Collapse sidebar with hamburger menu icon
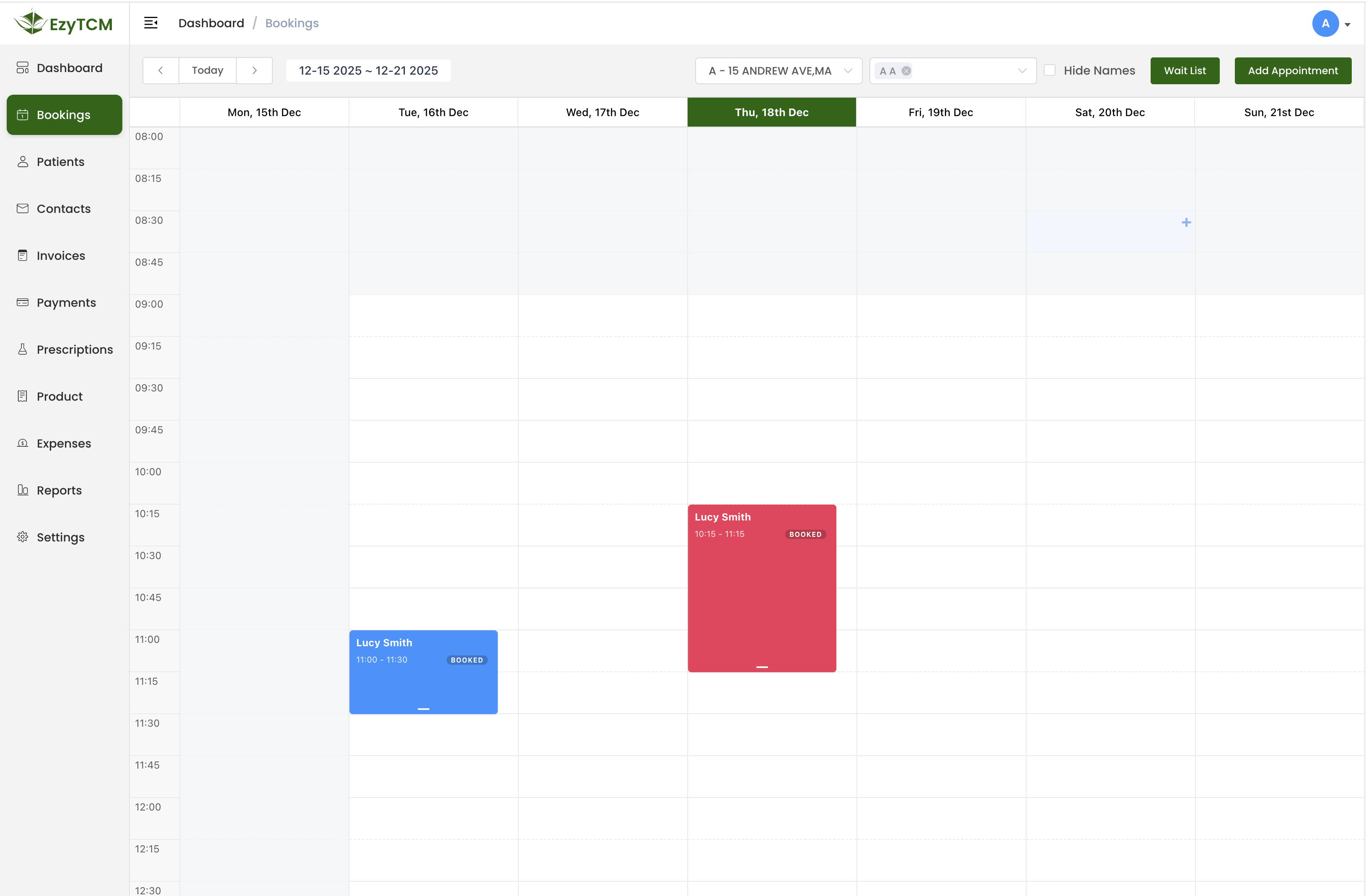 click(x=150, y=23)
